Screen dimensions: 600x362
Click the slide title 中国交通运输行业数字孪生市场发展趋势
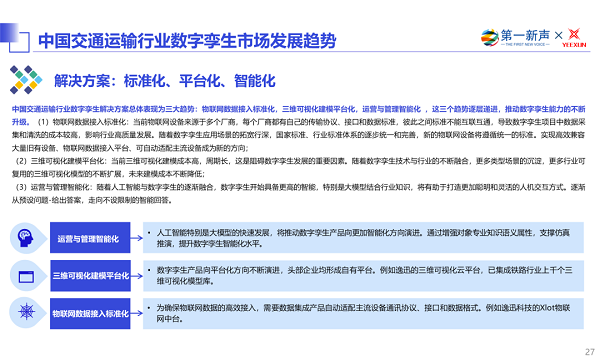pyautogui.click(x=187, y=41)
